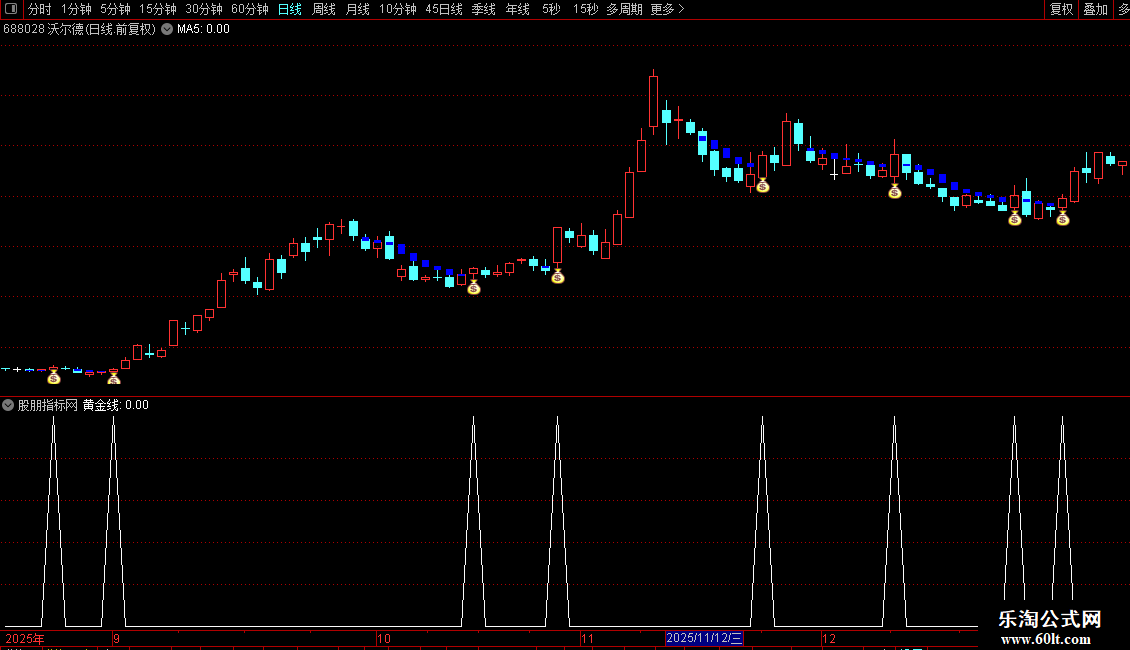Select the 30分钟 period tab
The height and width of the screenshot is (650, 1130).
(x=203, y=9)
